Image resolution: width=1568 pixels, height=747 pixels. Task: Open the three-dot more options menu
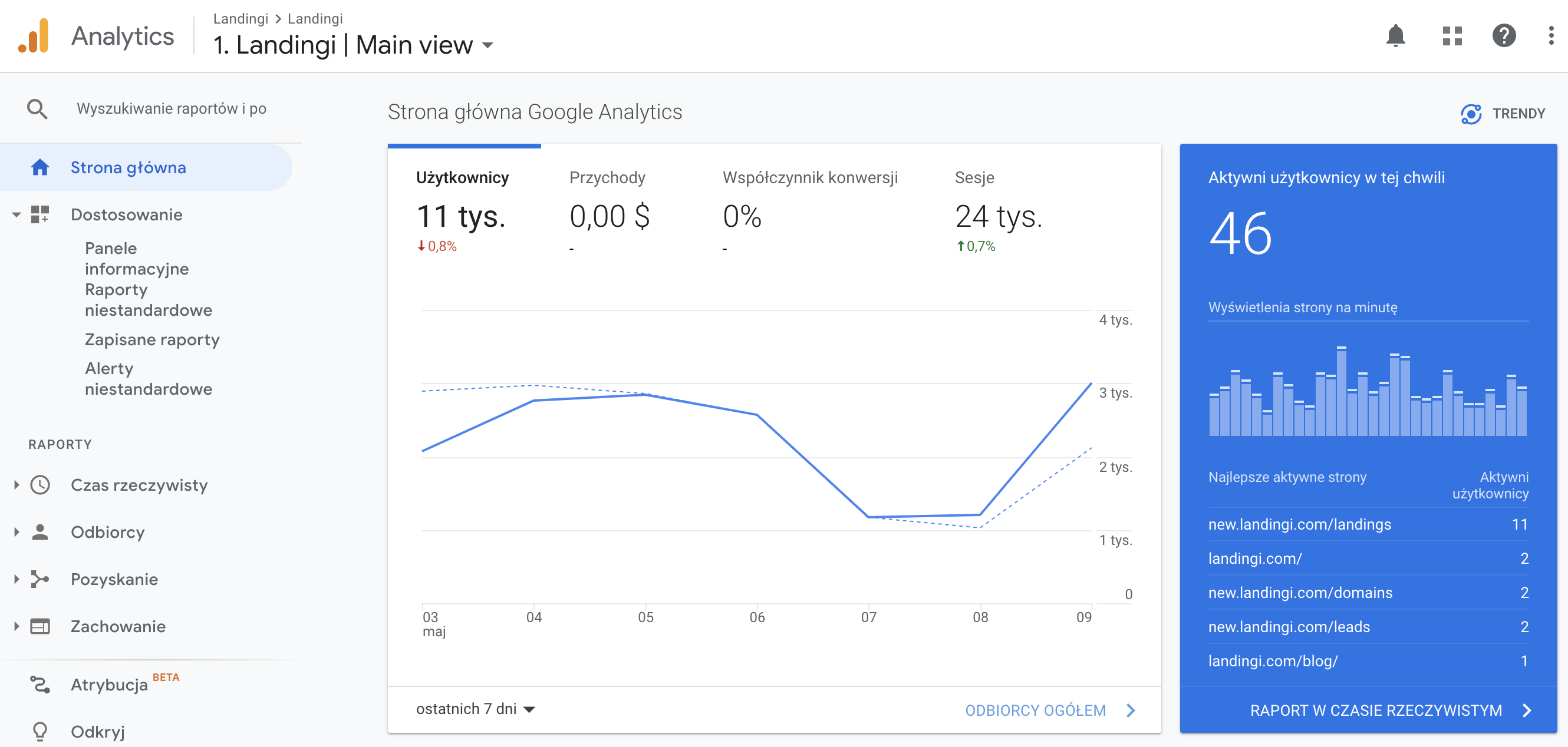[x=1550, y=36]
